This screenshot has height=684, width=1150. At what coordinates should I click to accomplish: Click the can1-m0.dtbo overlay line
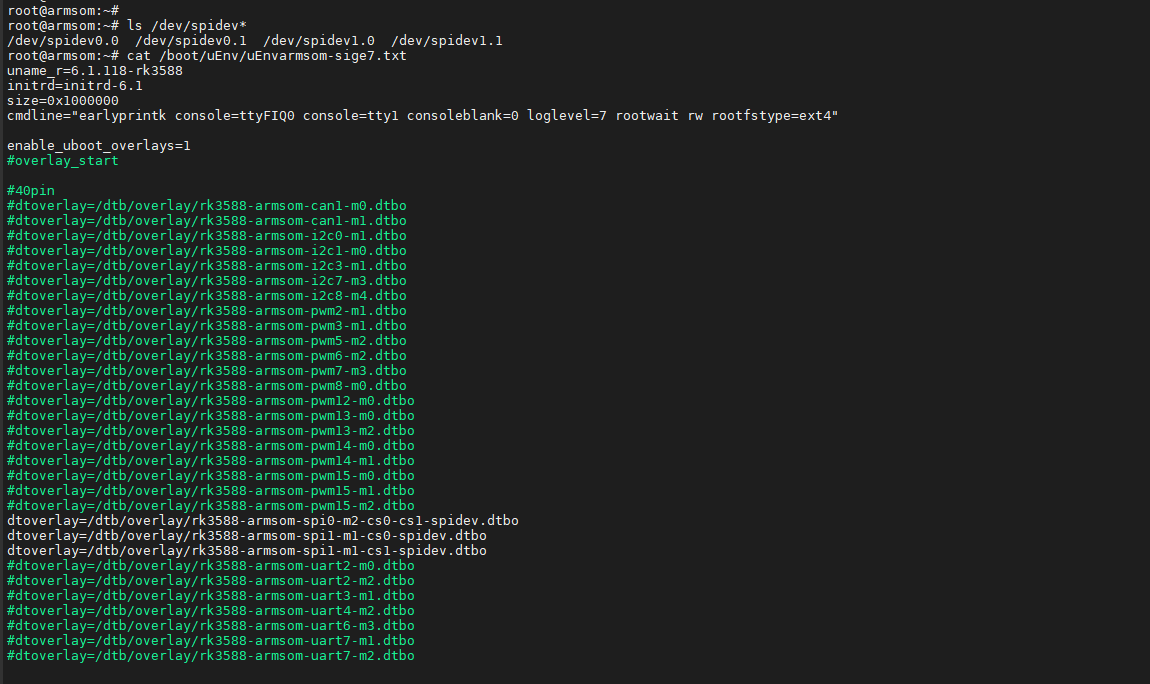coord(207,206)
